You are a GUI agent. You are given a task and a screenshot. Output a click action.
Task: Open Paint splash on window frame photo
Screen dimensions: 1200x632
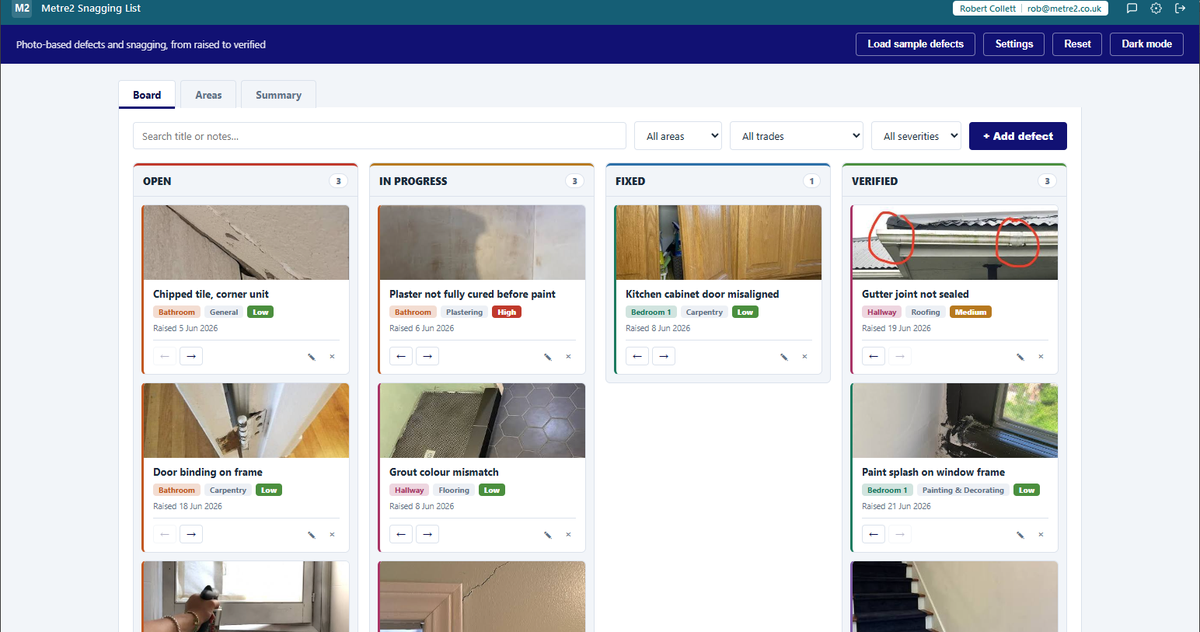[954, 420]
